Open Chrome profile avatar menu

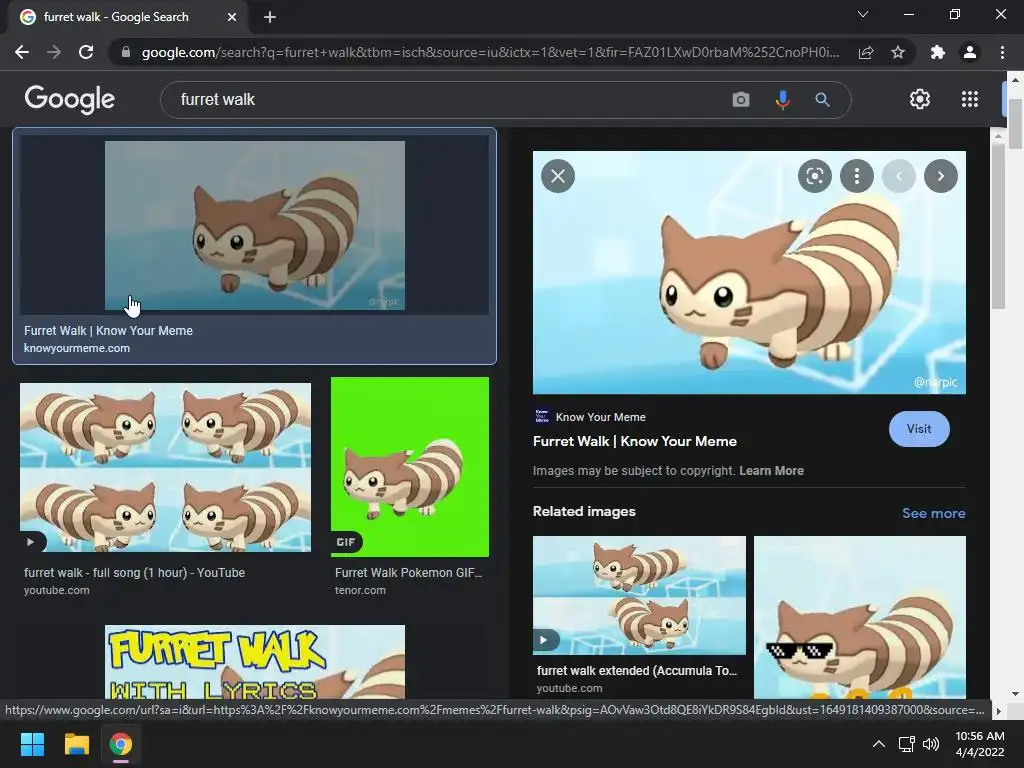970,52
